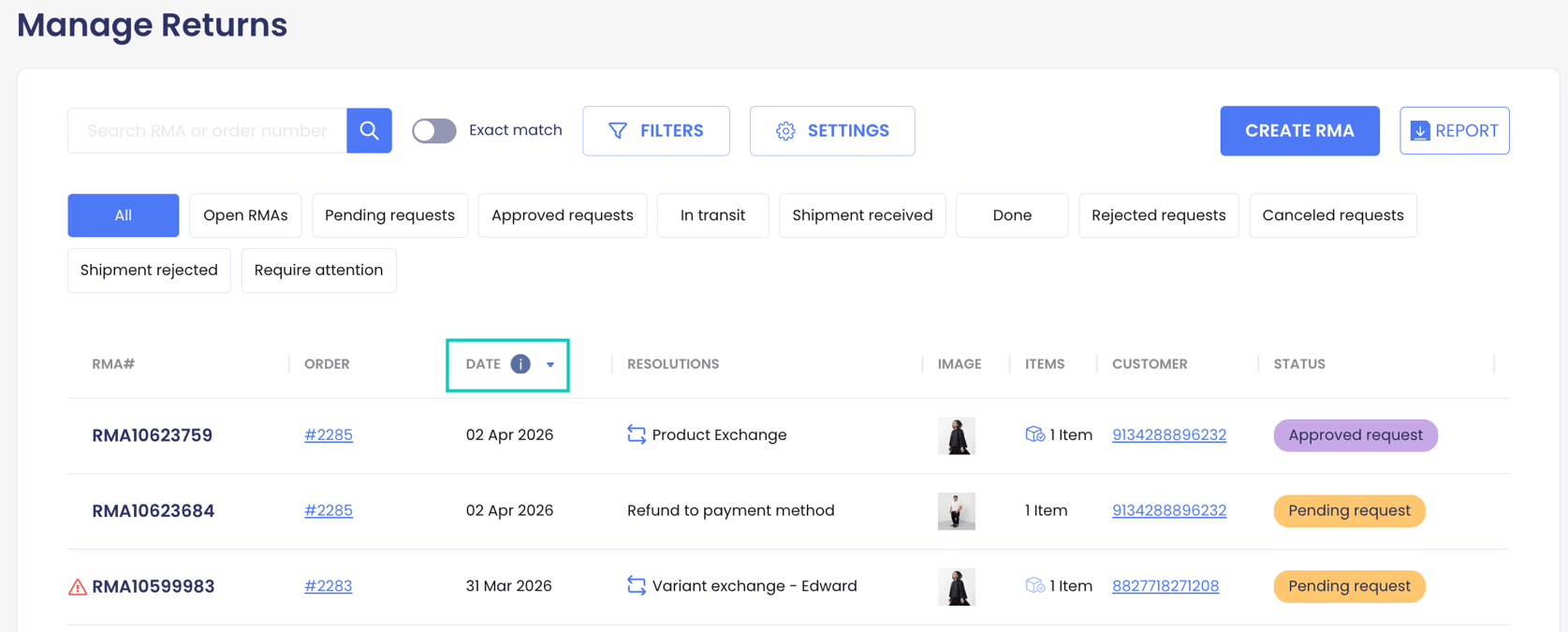Click the 1 Item text in RMA10623684 row

tap(1046, 510)
